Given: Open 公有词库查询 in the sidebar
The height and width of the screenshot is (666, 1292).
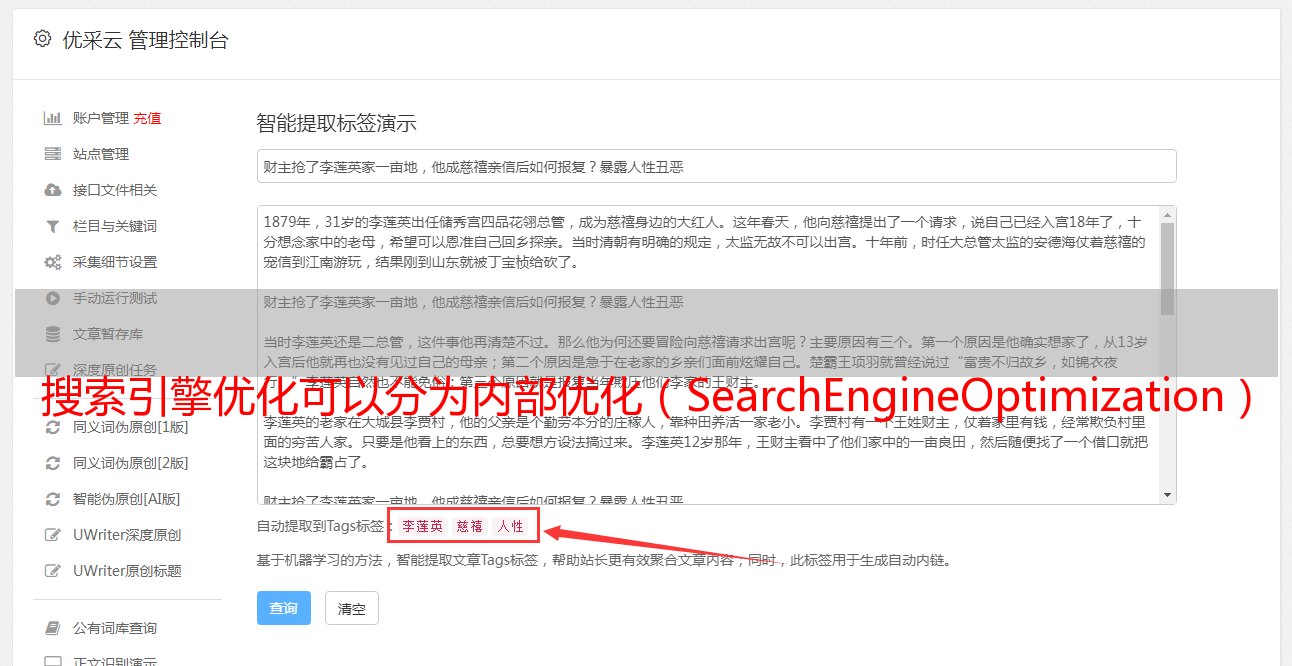Looking at the screenshot, I should (x=115, y=628).
